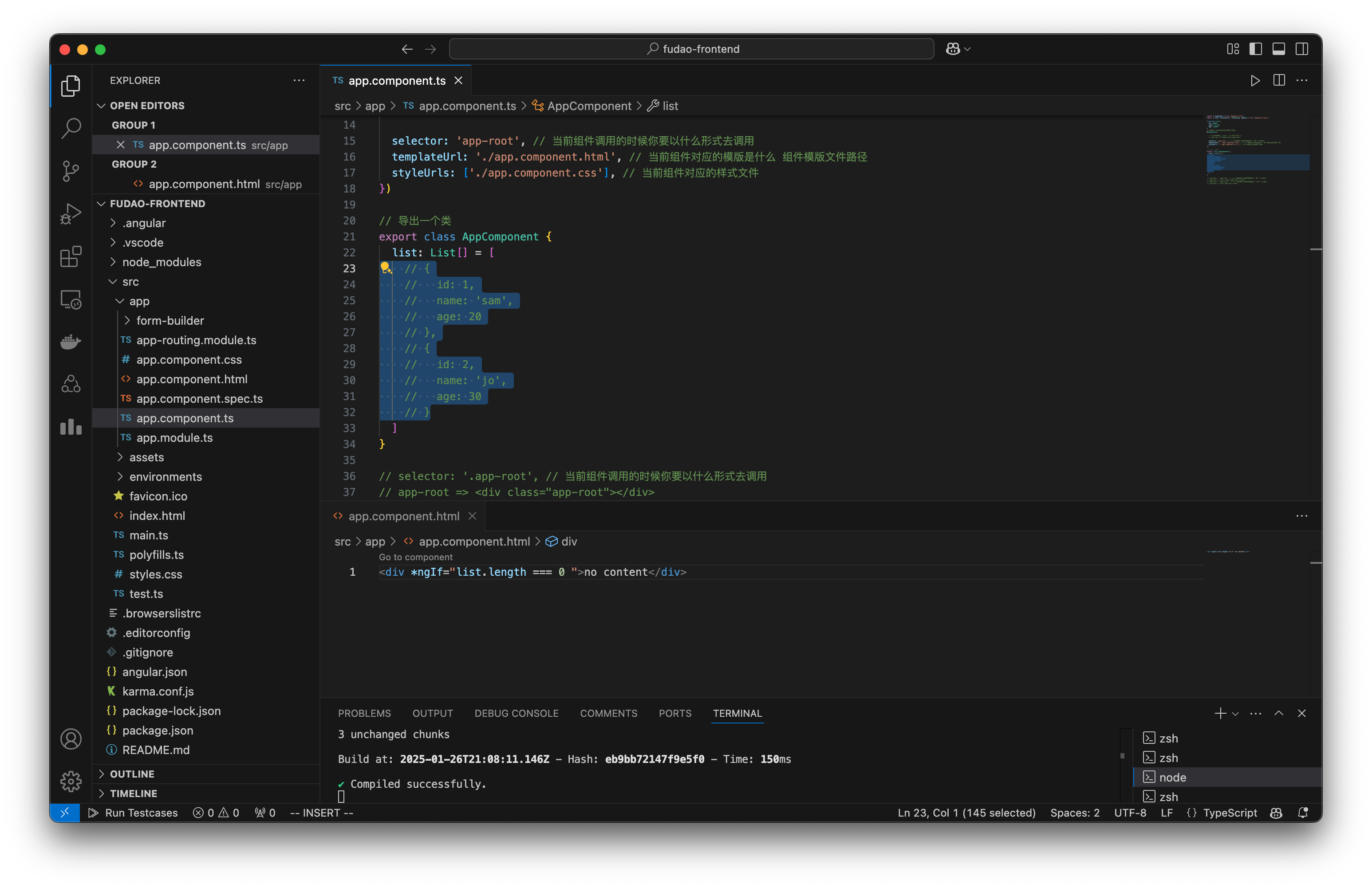Screen dimensions: 1372x888
Task: Click the Run file play button above the editor
Action: 1255,81
